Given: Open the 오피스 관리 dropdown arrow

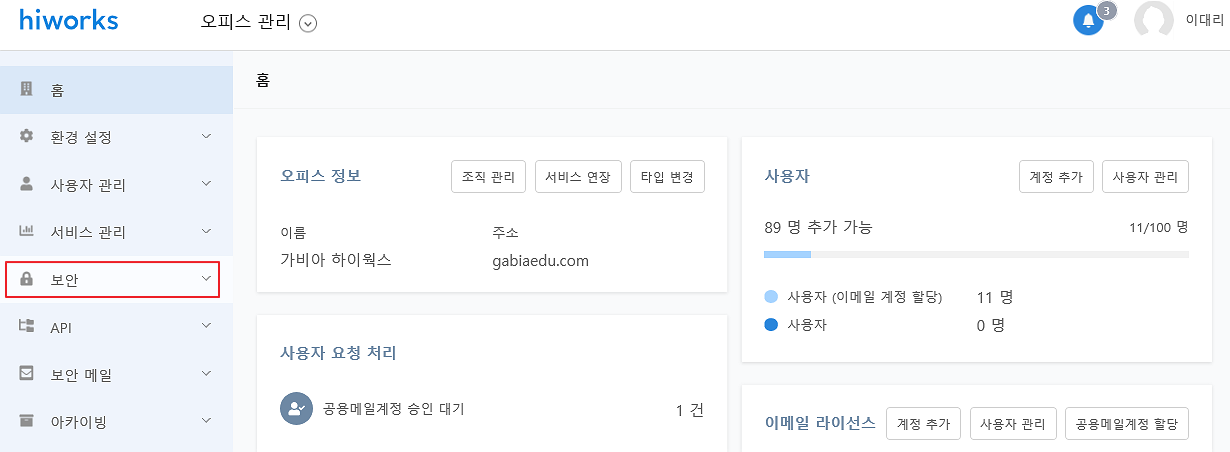Looking at the screenshot, I should 308,24.
